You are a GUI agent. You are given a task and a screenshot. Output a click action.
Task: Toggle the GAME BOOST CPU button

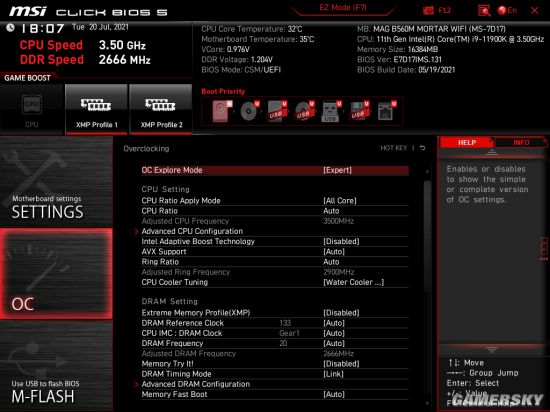click(x=32, y=109)
